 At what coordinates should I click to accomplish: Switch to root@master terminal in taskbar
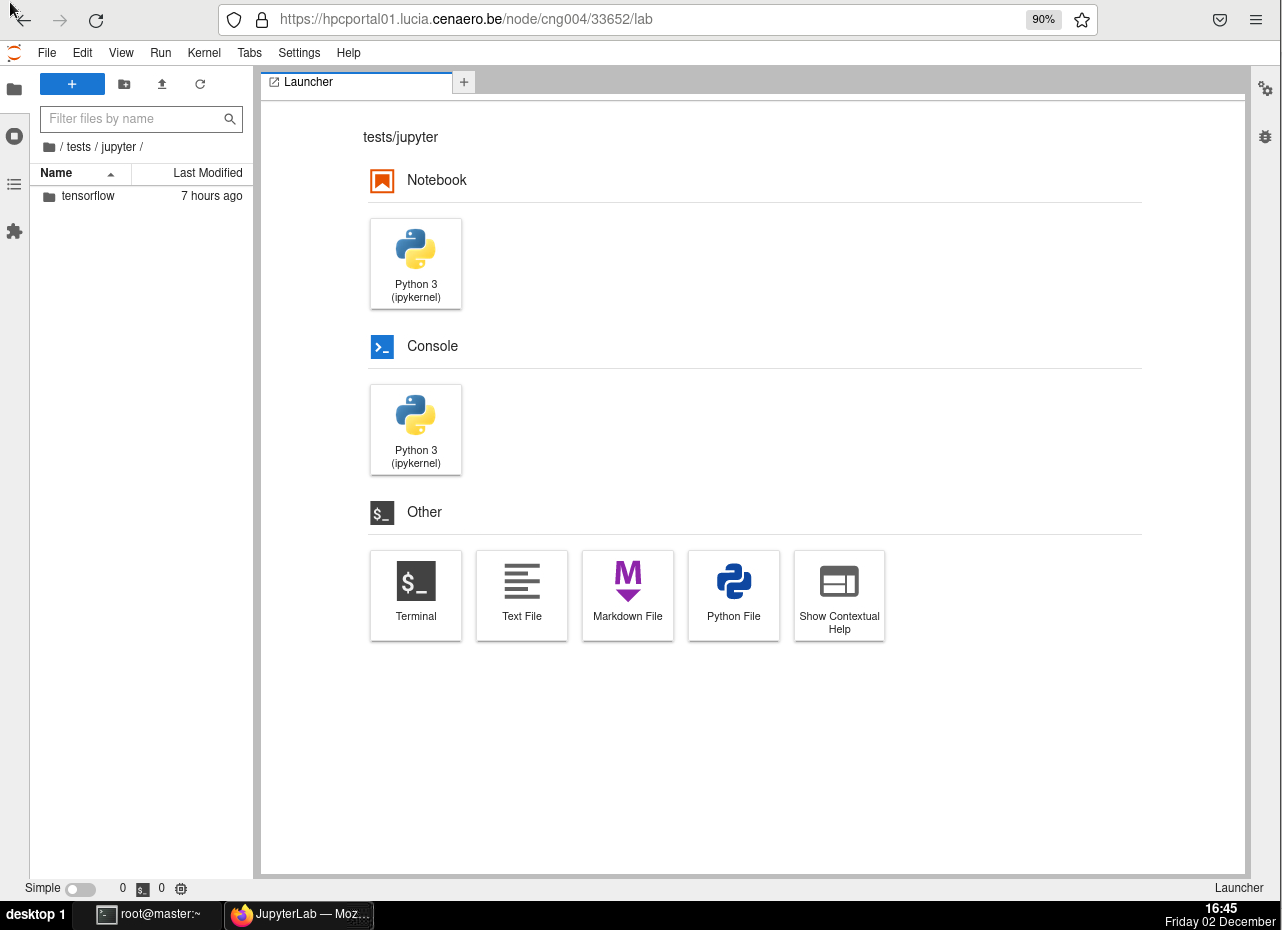point(148,914)
